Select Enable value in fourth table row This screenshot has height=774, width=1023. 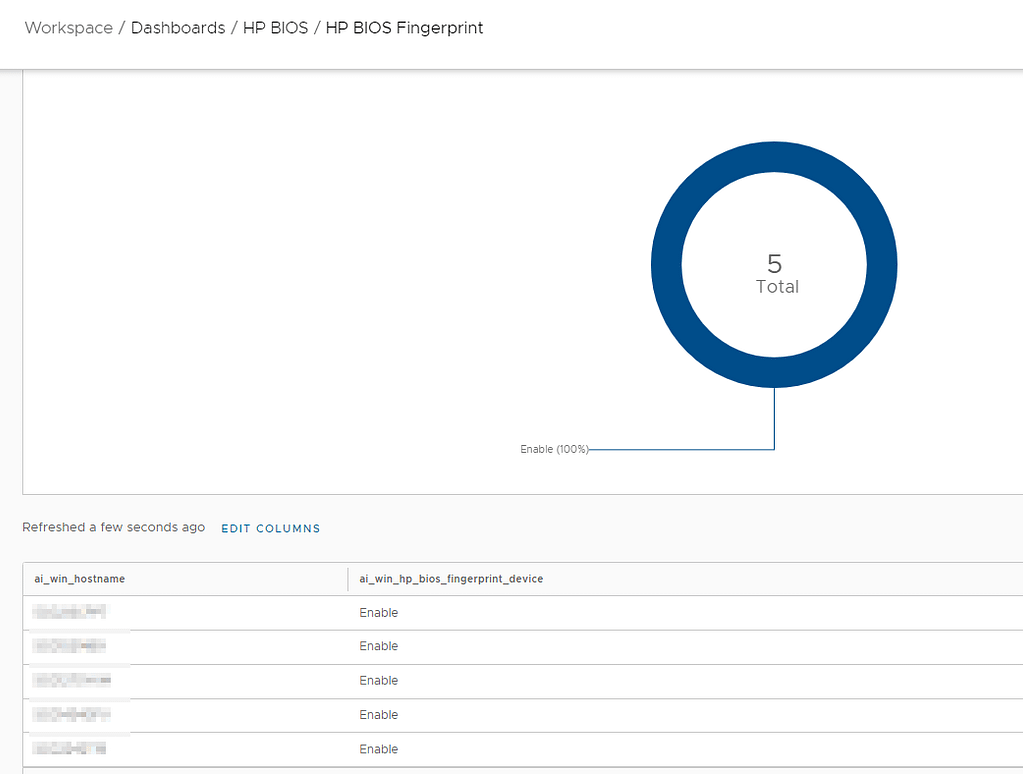tap(378, 715)
